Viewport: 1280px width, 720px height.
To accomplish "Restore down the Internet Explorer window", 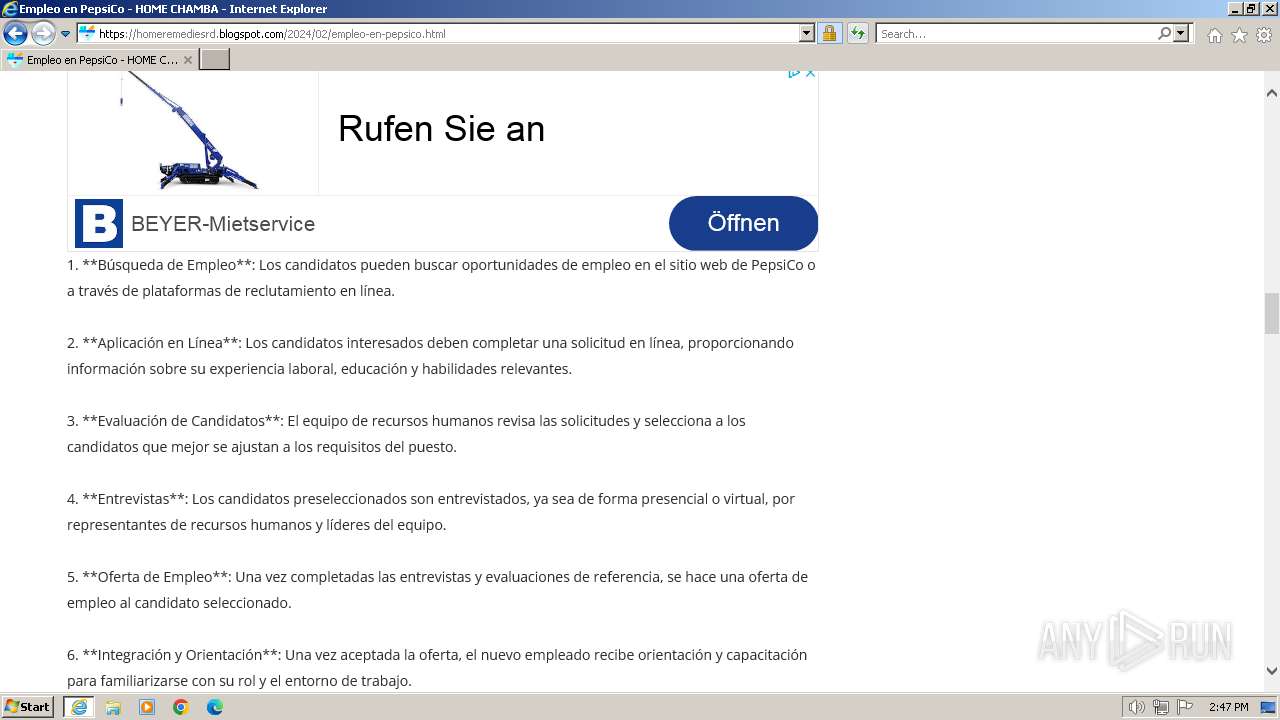I will [x=1252, y=9].
